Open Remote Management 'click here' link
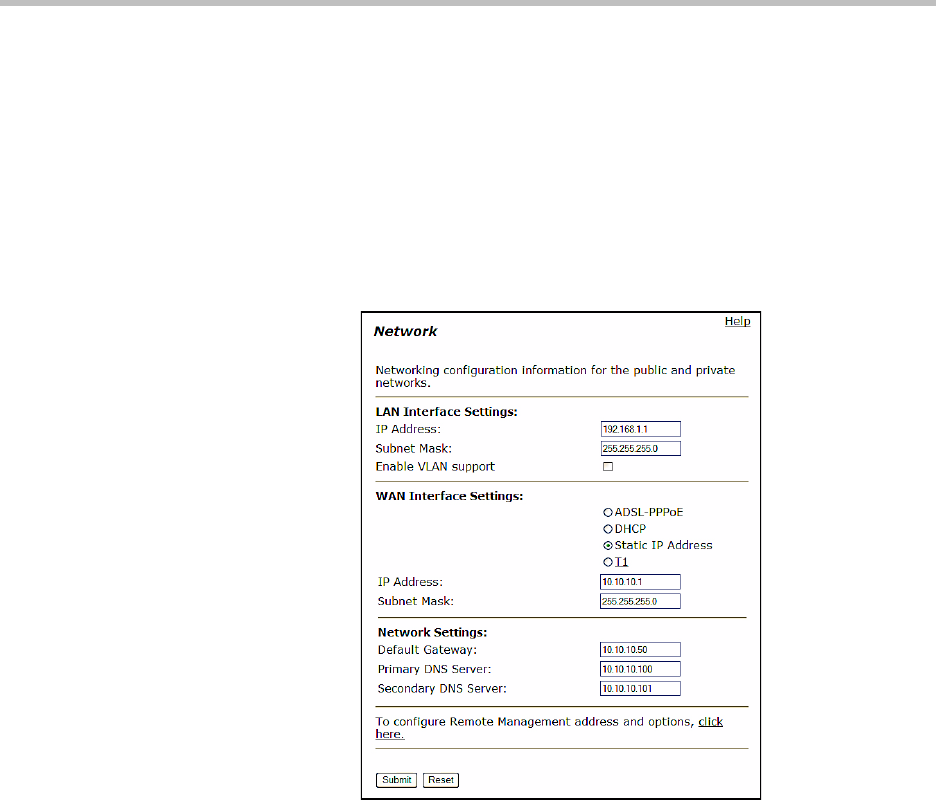Viewport: 936px width, 800px height. click(x=710, y=722)
